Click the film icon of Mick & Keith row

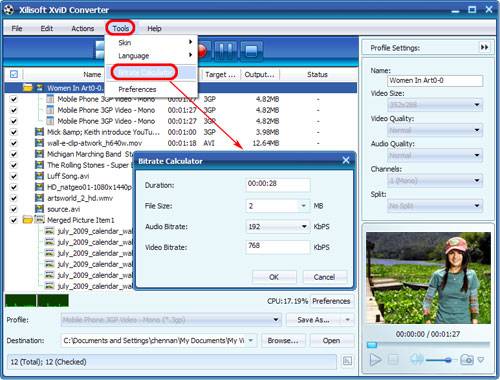coord(39,132)
